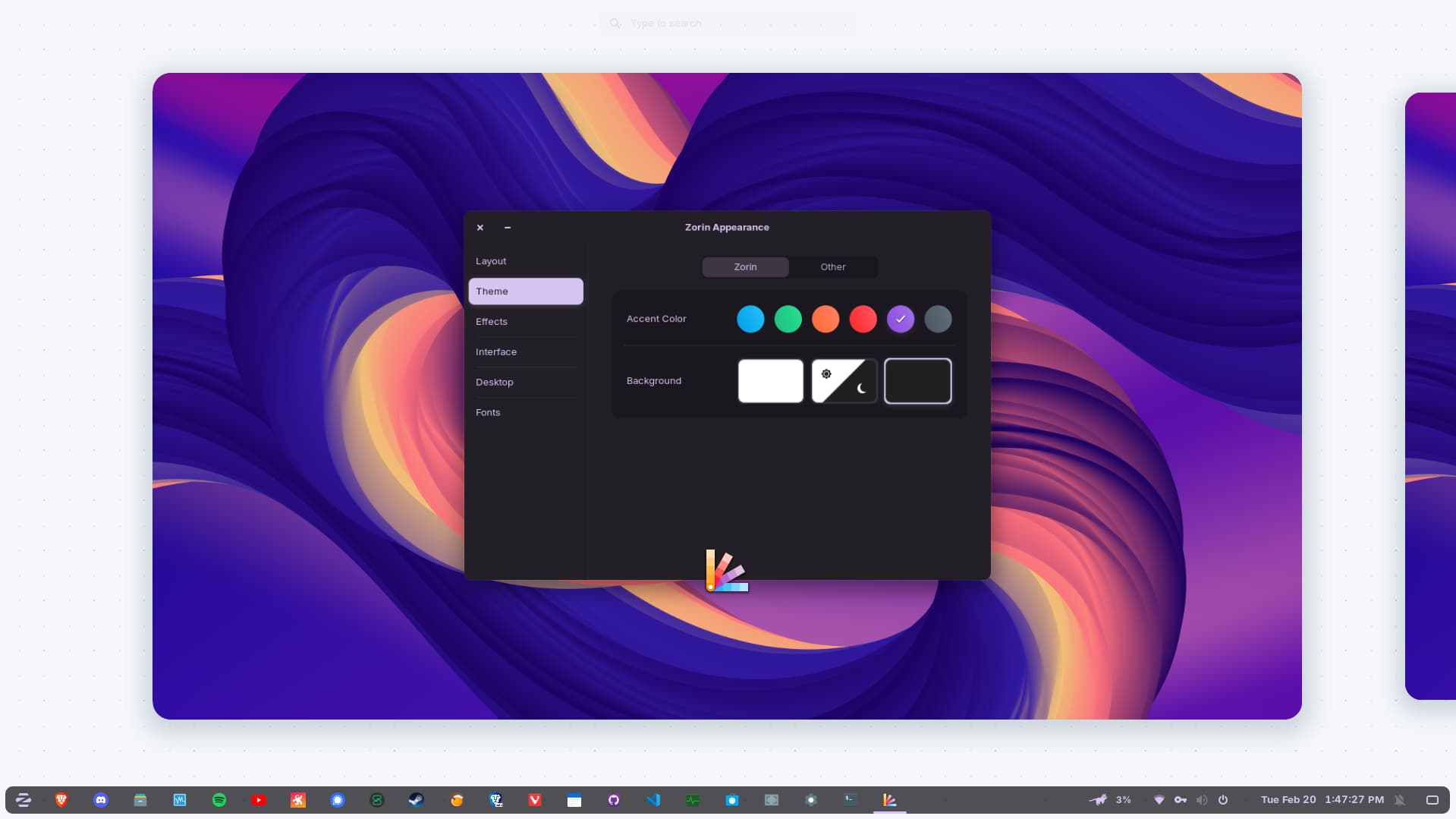Pick the green accent color
The width and height of the screenshot is (1456, 819).
pyautogui.click(x=788, y=320)
